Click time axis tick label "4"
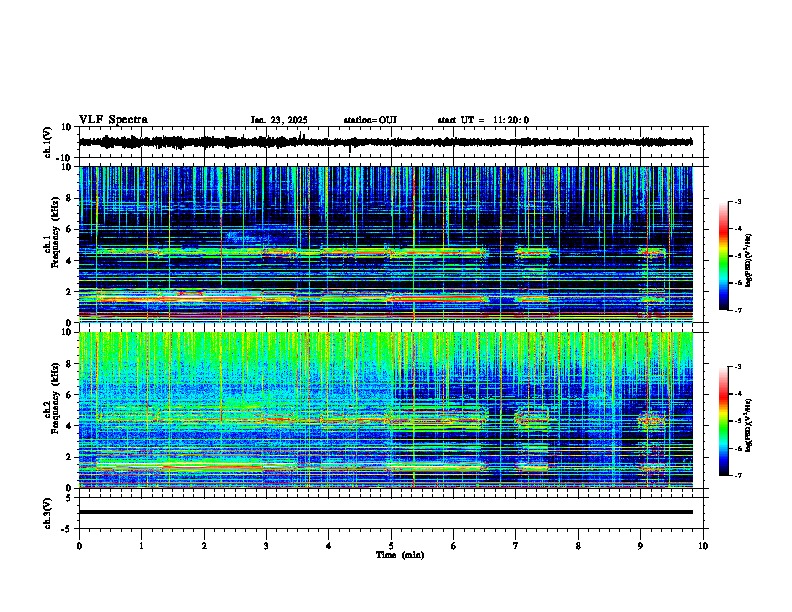This screenshot has width=792, height=612. pos(329,546)
